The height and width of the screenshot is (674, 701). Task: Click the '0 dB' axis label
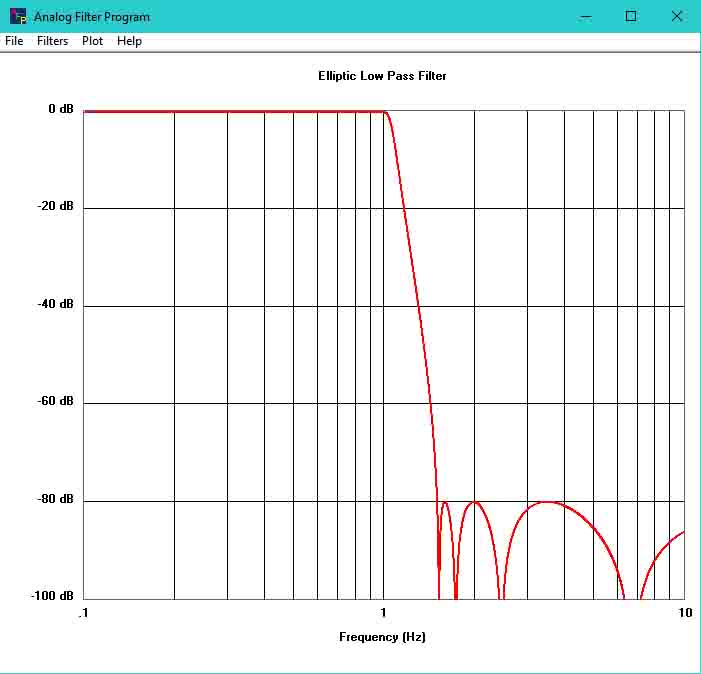pos(61,109)
